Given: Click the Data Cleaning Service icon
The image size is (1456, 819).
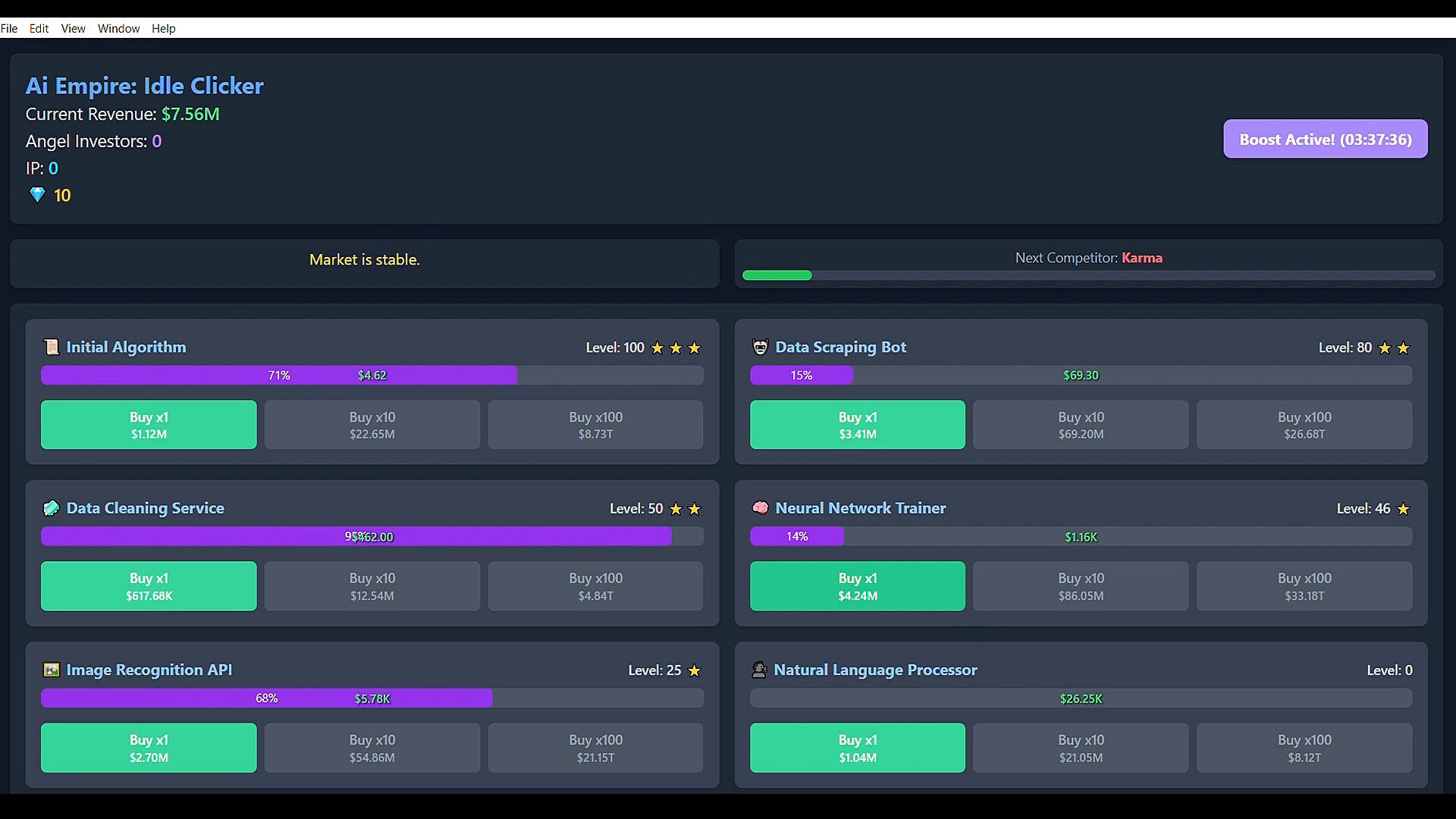Looking at the screenshot, I should (x=51, y=508).
